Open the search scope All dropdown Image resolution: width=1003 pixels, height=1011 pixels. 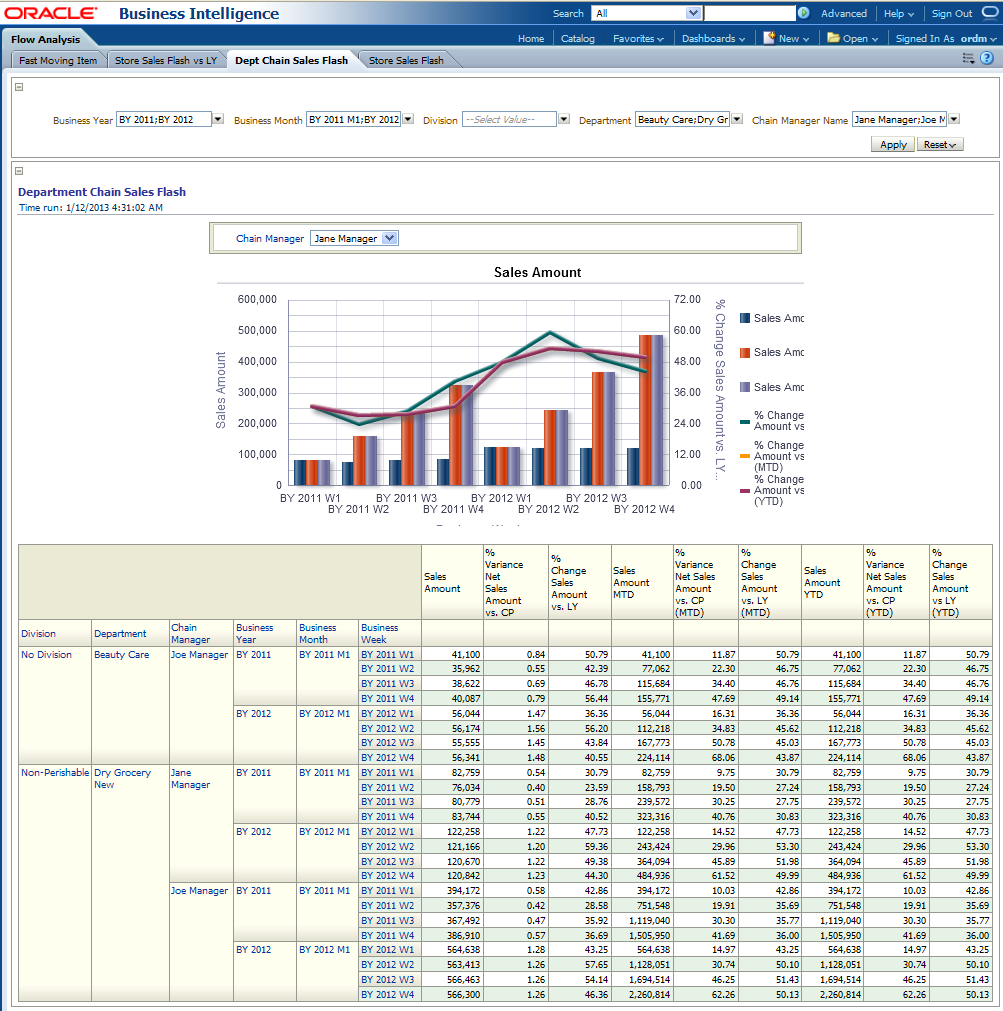(693, 13)
